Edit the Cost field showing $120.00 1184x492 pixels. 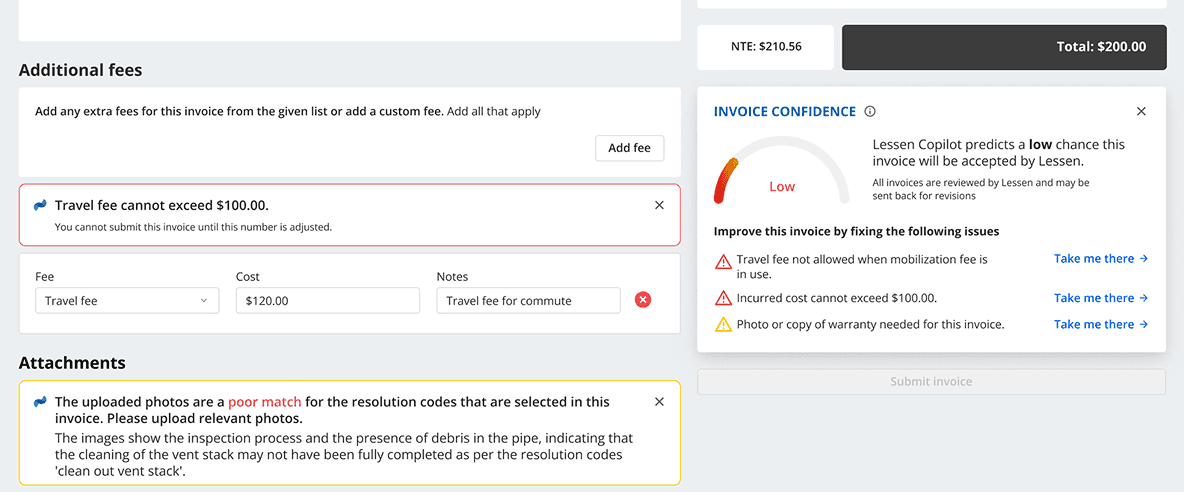click(327, 300)
